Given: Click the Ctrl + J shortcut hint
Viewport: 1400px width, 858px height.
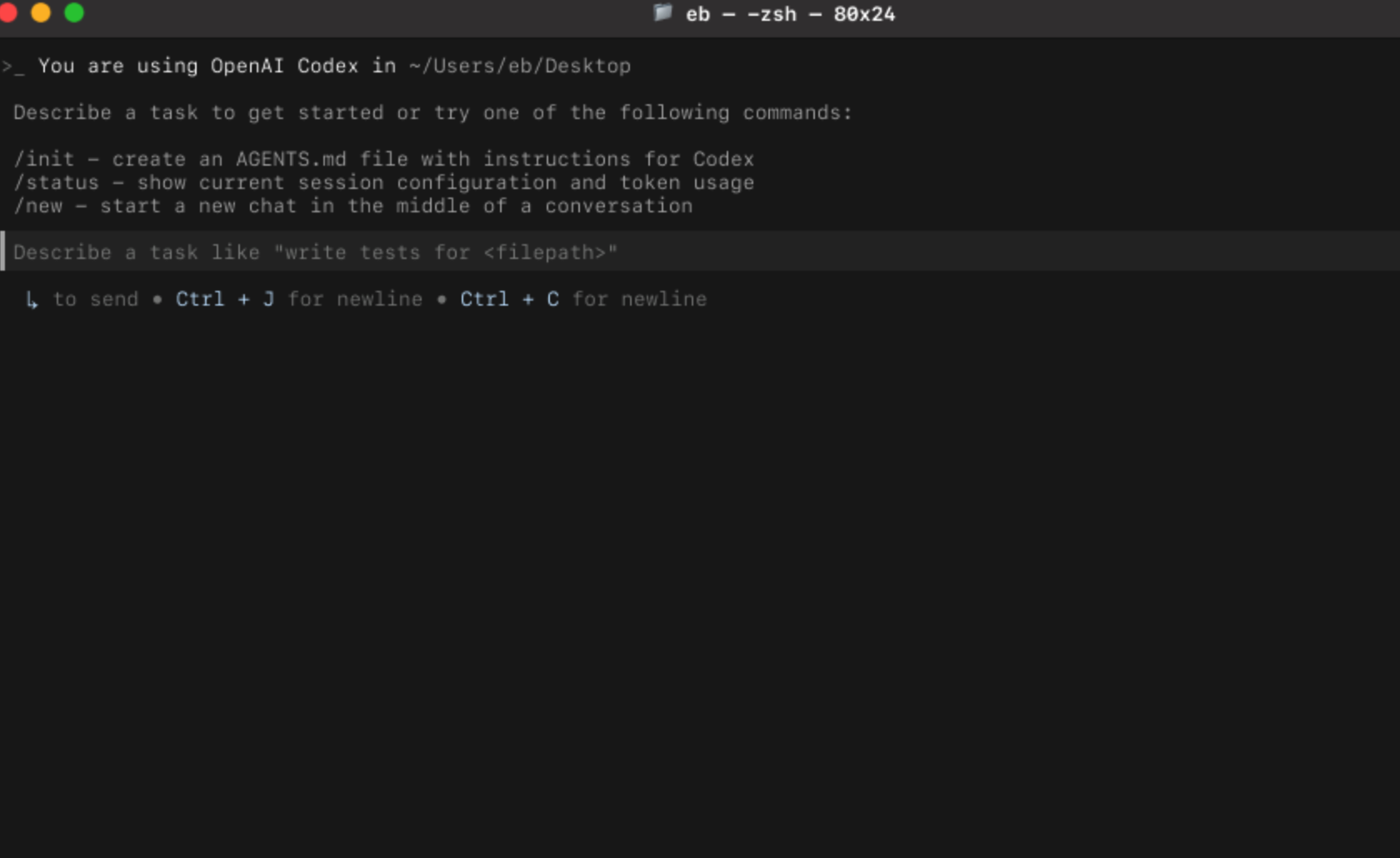Looking at the screenshot, I should point(223,299).
